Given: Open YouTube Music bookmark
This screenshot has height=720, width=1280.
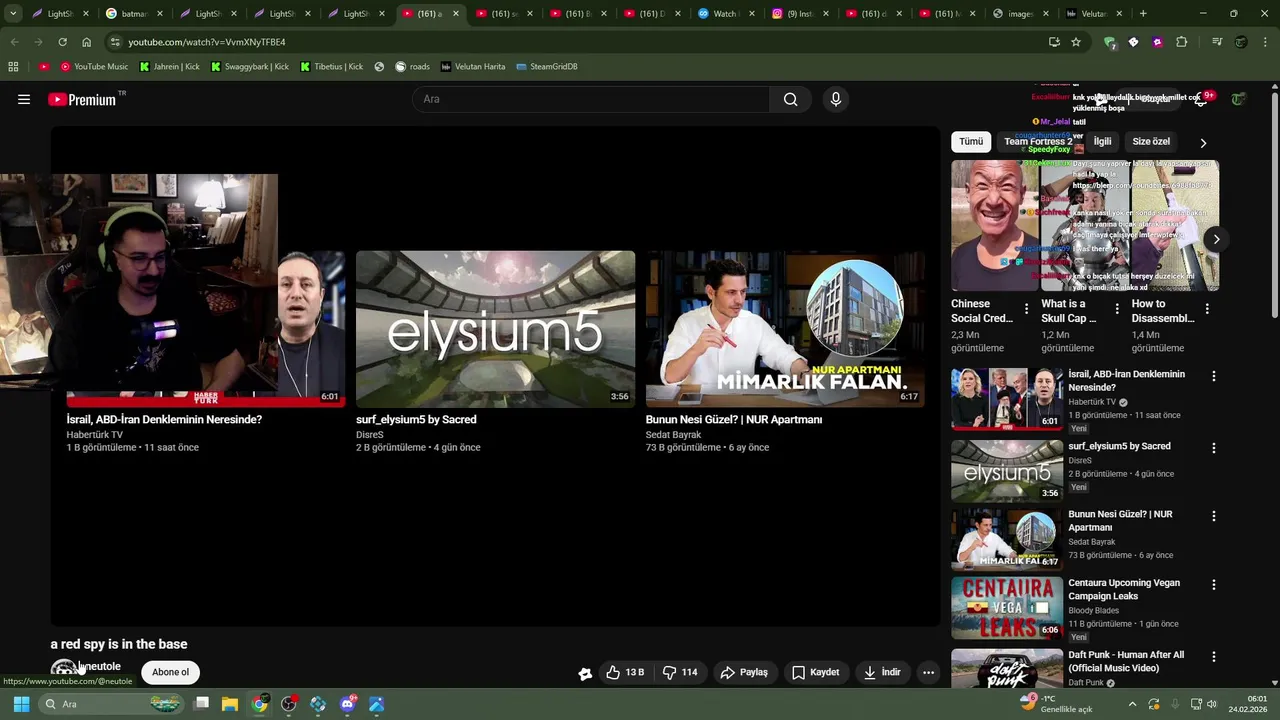Looking at the screenshot, I should 94,66.
